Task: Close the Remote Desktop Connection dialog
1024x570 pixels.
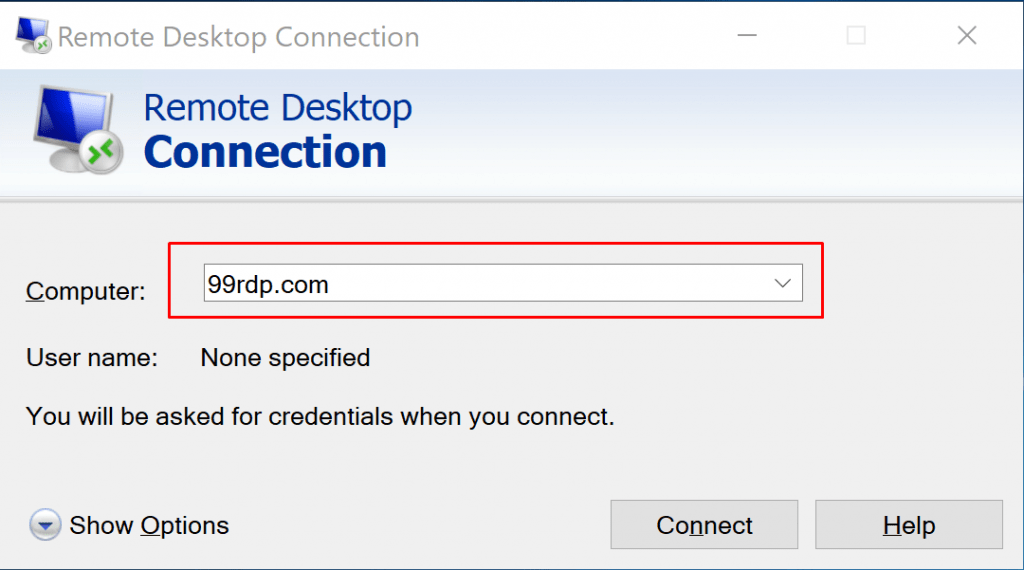Action: pos(966,37)
